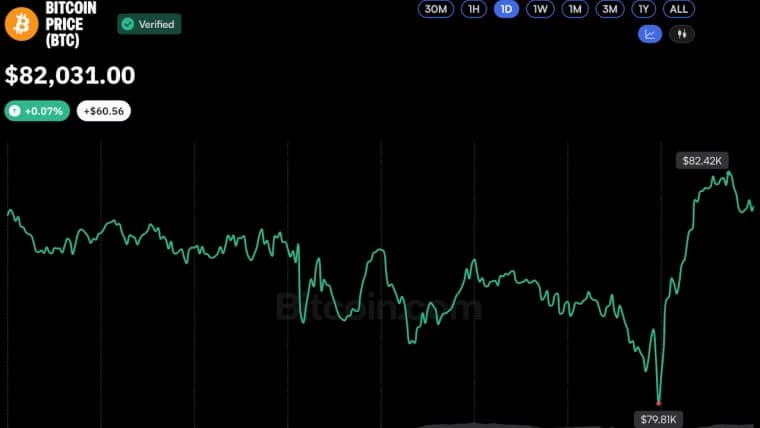Click the orange Bitcoin logo icon
Screen dimensions: 760x428
coord(21,24)
